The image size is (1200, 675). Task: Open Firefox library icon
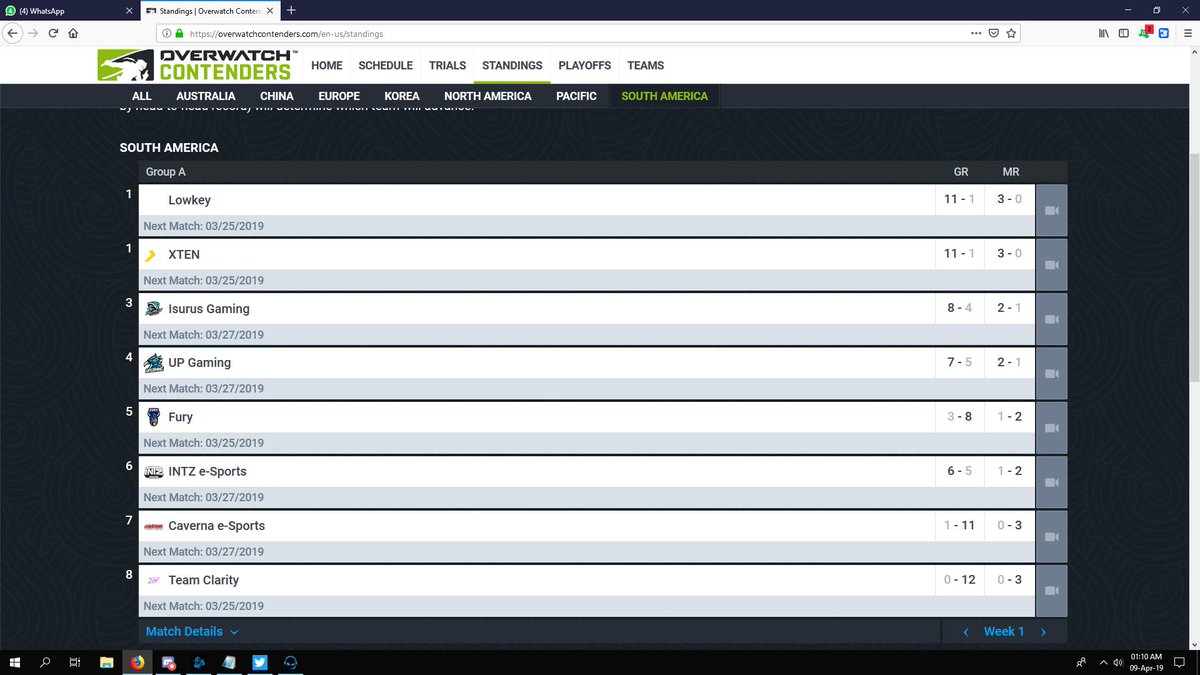1104,33
